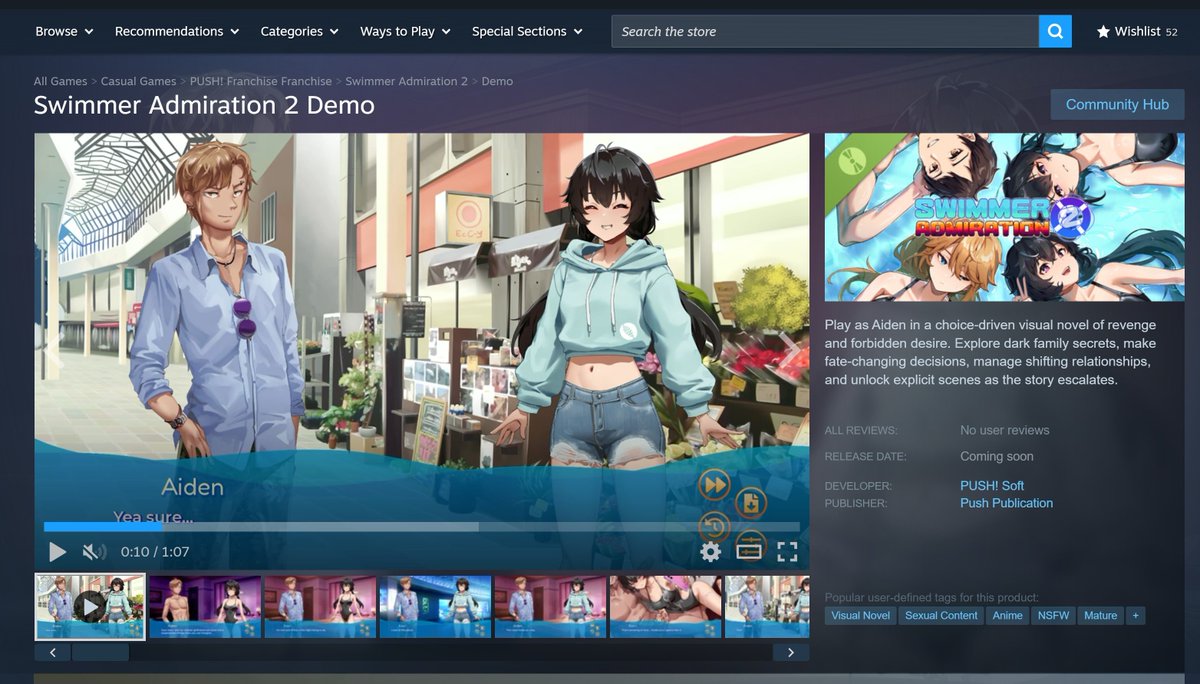Viewport: 1200px width, 684px height.
Task: Click the game capsule header image
Action: 1004,217
